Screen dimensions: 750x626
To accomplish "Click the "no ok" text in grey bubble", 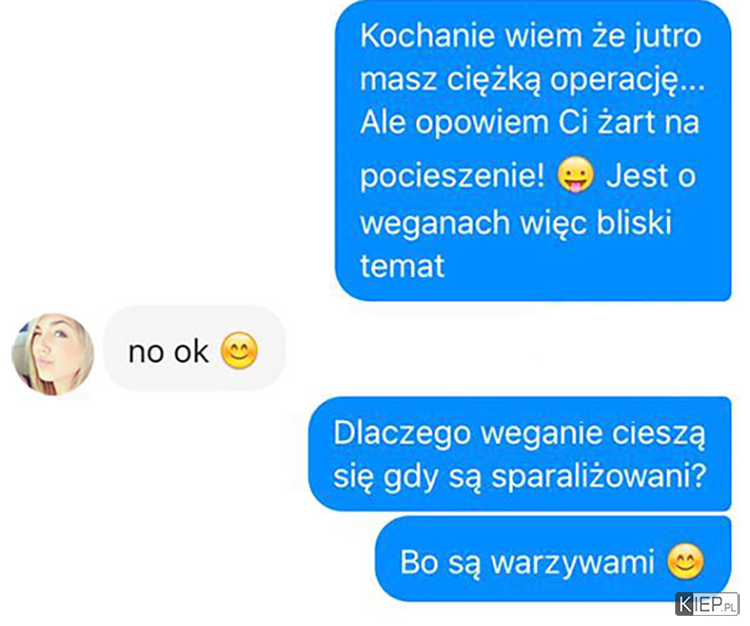I will pos(168,352).
